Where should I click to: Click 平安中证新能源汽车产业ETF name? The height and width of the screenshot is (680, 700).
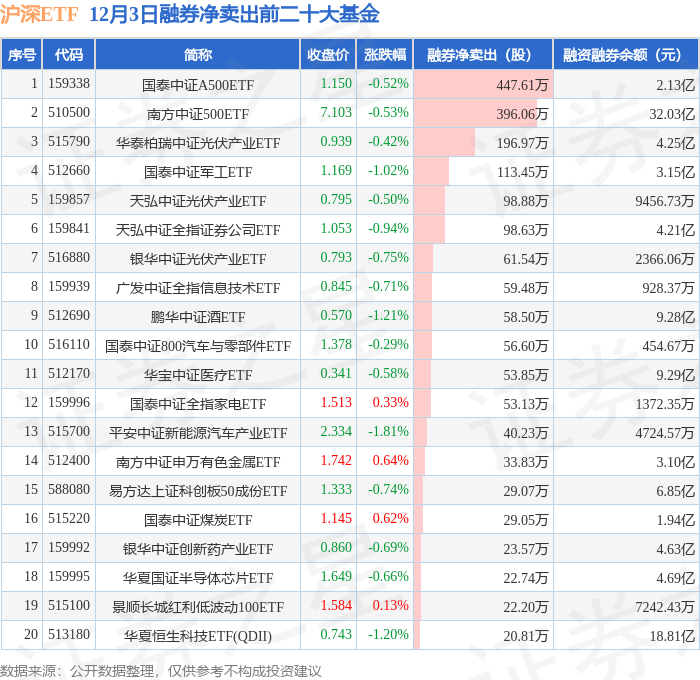click(198, 433)
